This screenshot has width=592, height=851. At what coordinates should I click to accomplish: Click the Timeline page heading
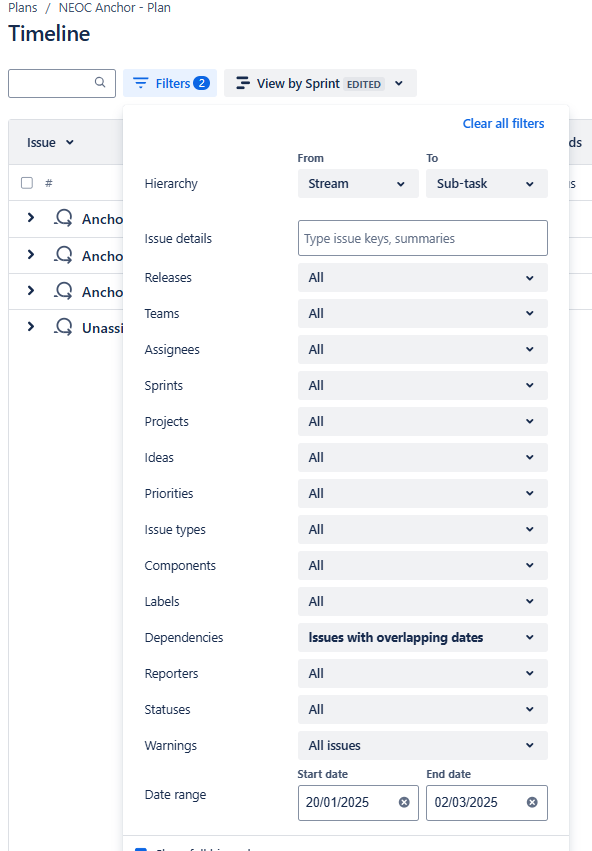(x=49, y=34)
